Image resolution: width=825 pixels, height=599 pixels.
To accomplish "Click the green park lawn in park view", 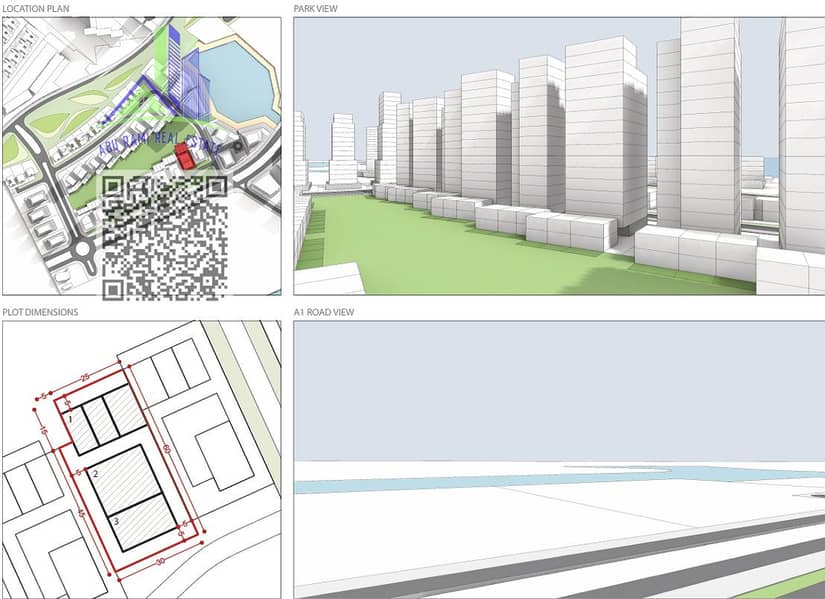I will coord(474,253).
